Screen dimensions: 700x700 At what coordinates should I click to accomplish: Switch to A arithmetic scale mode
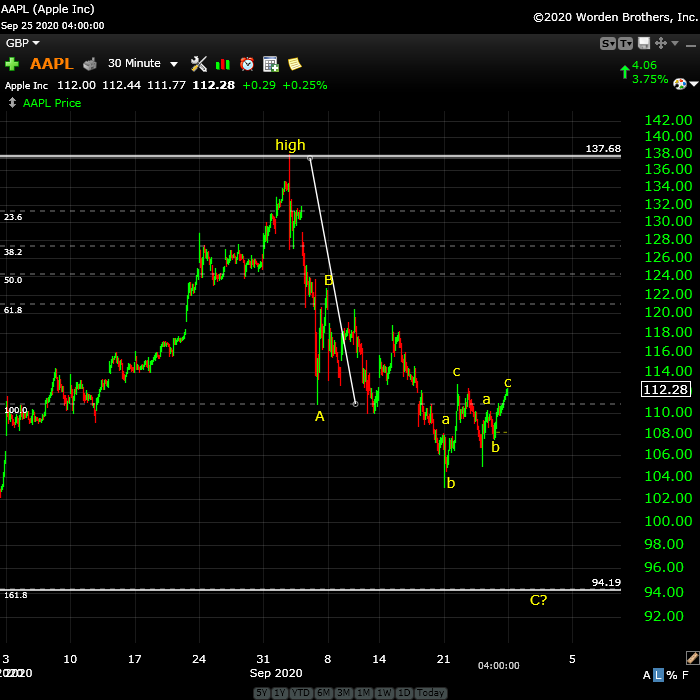(646, 675)
